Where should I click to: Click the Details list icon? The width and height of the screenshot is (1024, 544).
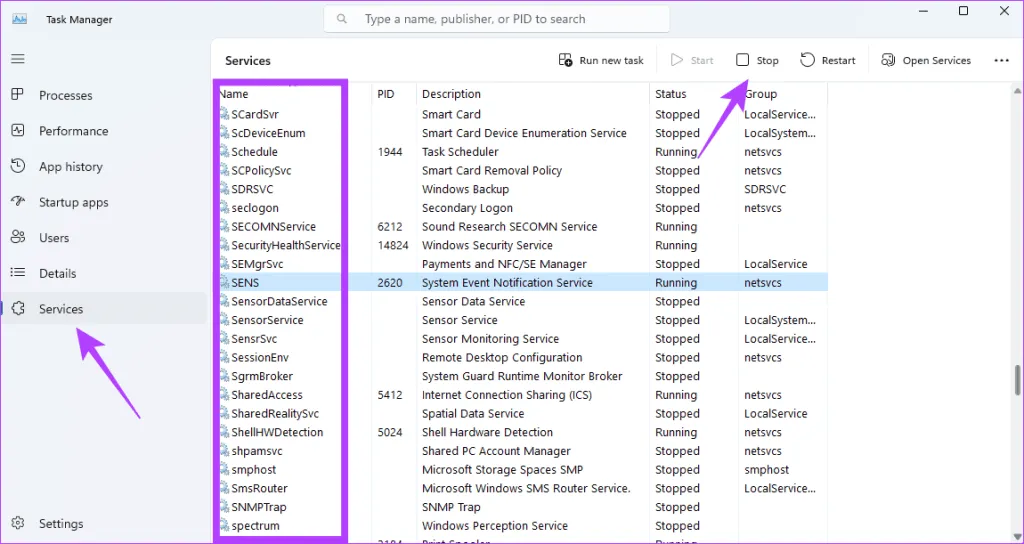(17, 273)
